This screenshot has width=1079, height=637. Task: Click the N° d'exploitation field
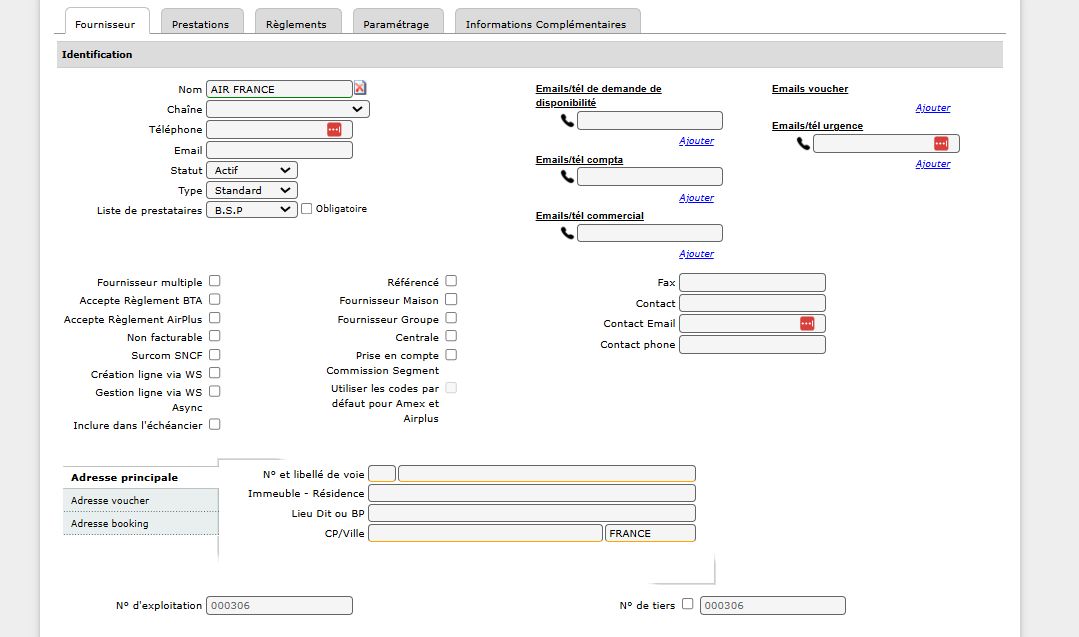pyautogui.click(x=279, y=605)
